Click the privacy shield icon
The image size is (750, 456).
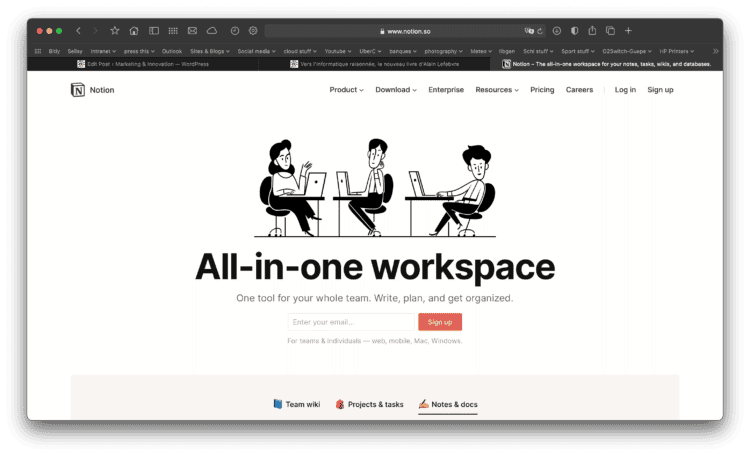coord(574,31)
